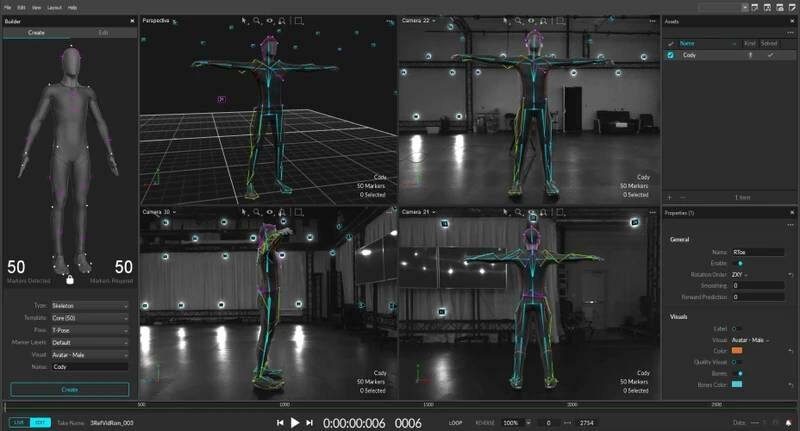Skip to the first frame of the take
Screen dimensions: 800x431
(280, 423)
